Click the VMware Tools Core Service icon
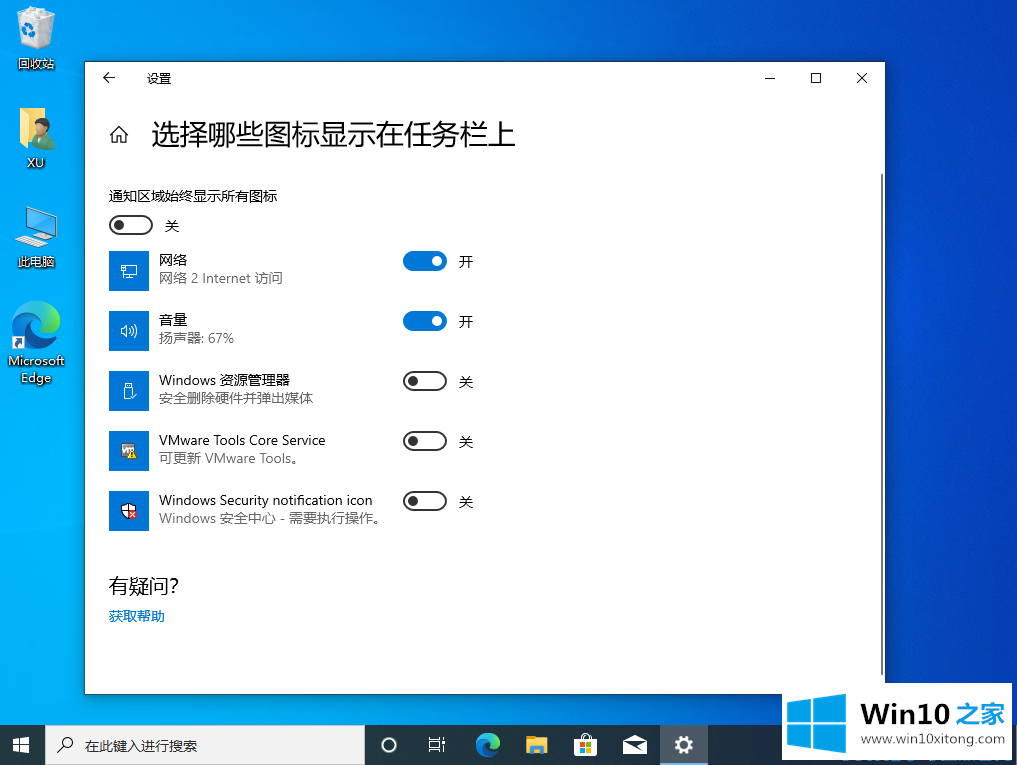Screen dimensions: 1017x765 tap(129, 451)
